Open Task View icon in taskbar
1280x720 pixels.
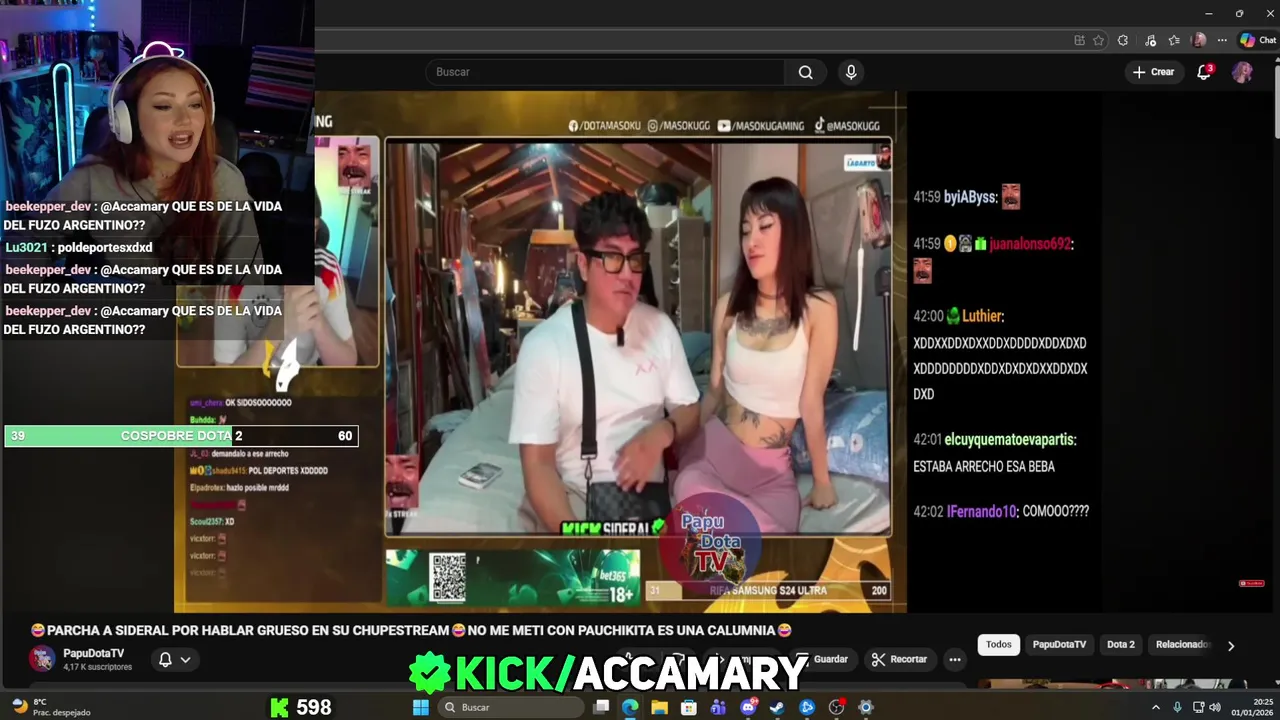[x=601, y=707]
